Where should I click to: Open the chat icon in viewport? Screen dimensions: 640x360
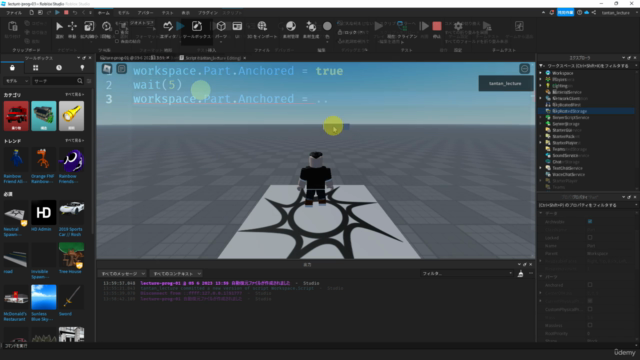pyautogui.click(x=122, y=69)
